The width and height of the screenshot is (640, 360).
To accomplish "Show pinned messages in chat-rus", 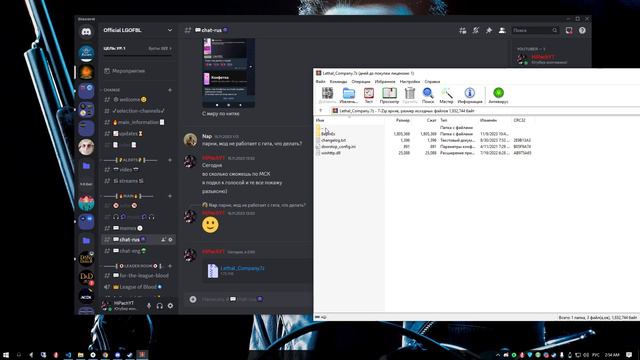I will 489,30.
